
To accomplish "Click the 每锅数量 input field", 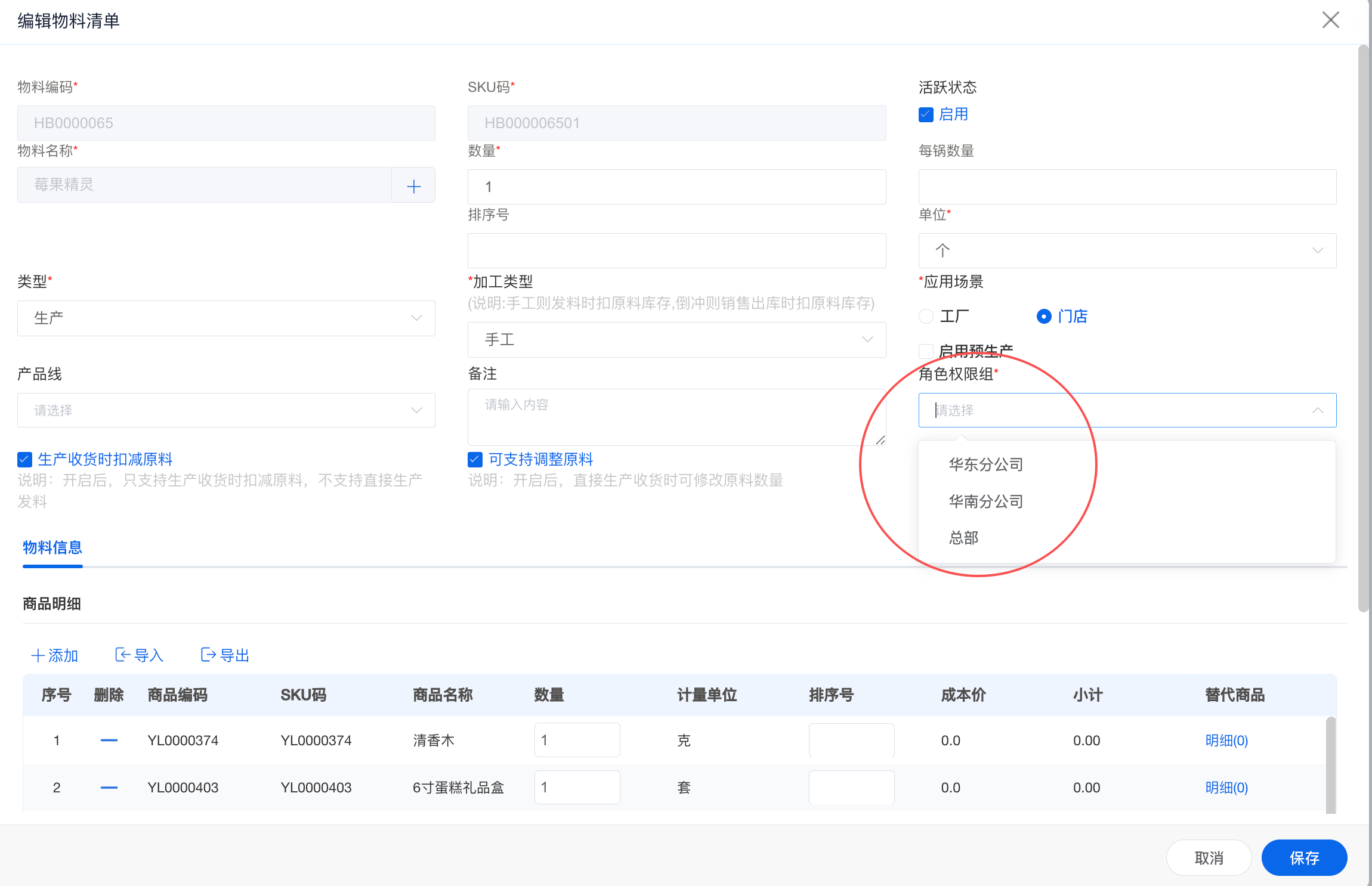I will 1127,187.
